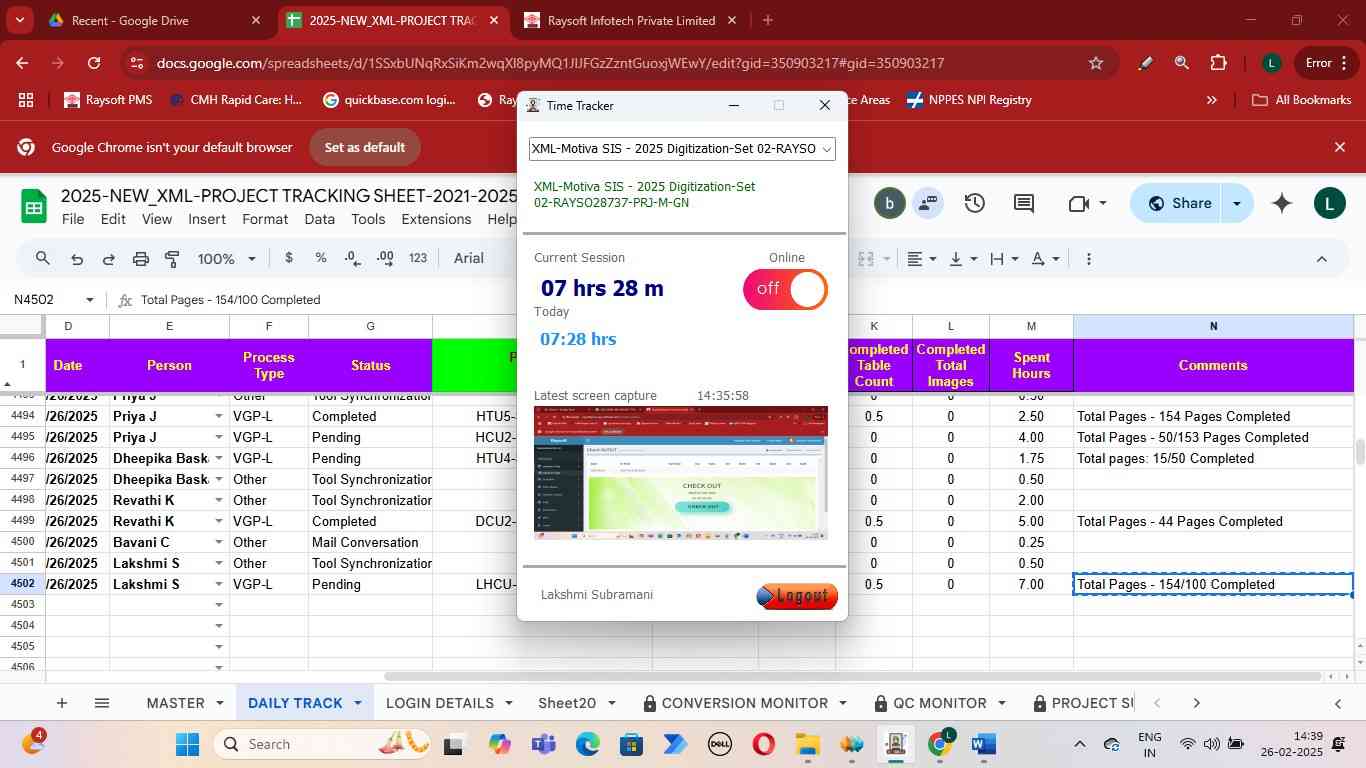Open the Data menu in Sheets
Screen dimensions: 1366x768
pyautogui.click(x=319, y=219)
